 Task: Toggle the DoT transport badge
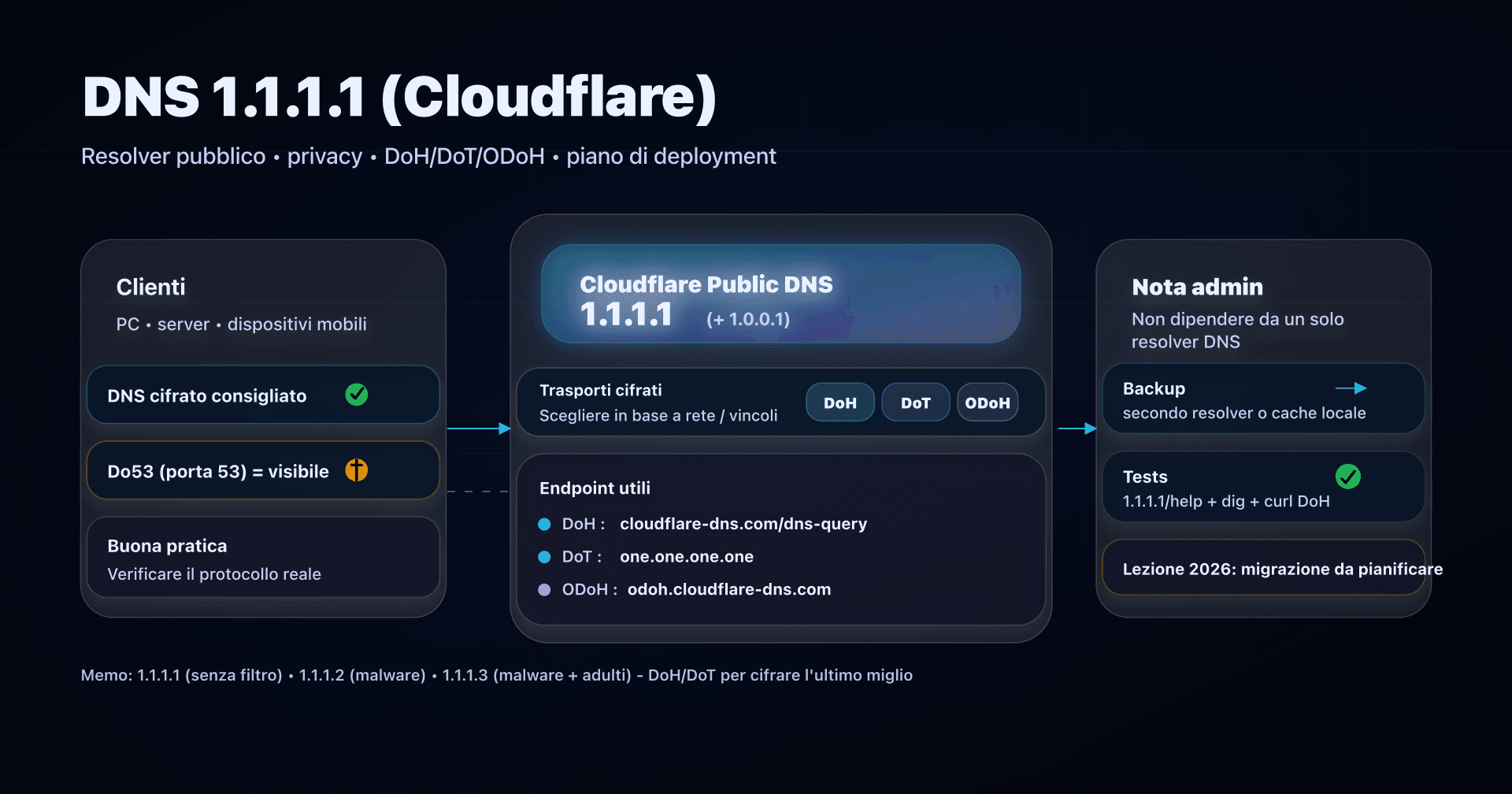point(915,402)
